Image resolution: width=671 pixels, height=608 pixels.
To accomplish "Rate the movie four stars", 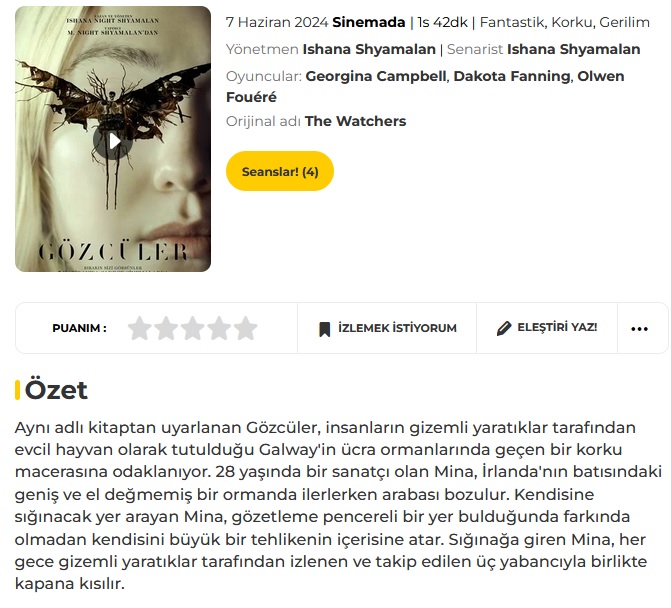I will (220, 328).
